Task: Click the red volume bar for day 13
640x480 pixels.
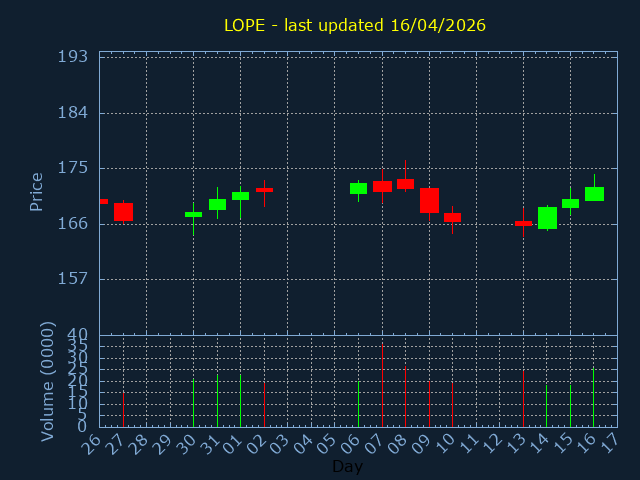Action: 523,399
